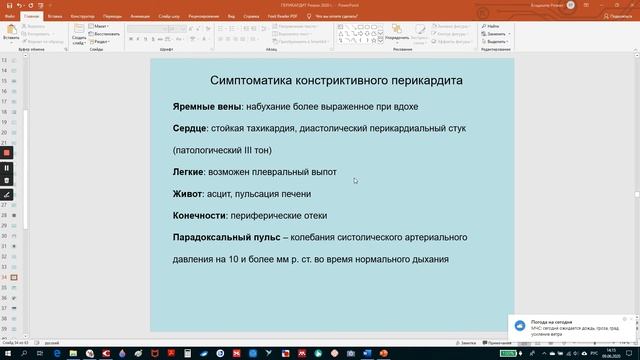Undo the last action
Viewport: 640px width, 360px height.
(19, 5)
